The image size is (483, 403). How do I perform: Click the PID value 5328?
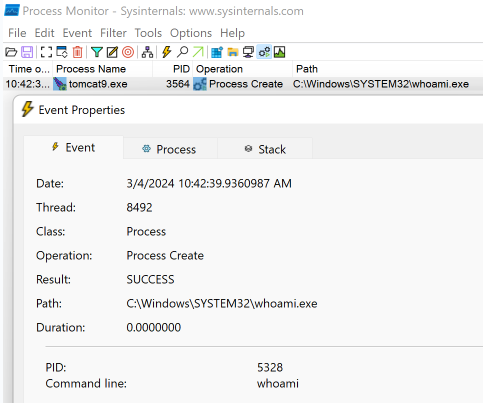tap(270, 367)
